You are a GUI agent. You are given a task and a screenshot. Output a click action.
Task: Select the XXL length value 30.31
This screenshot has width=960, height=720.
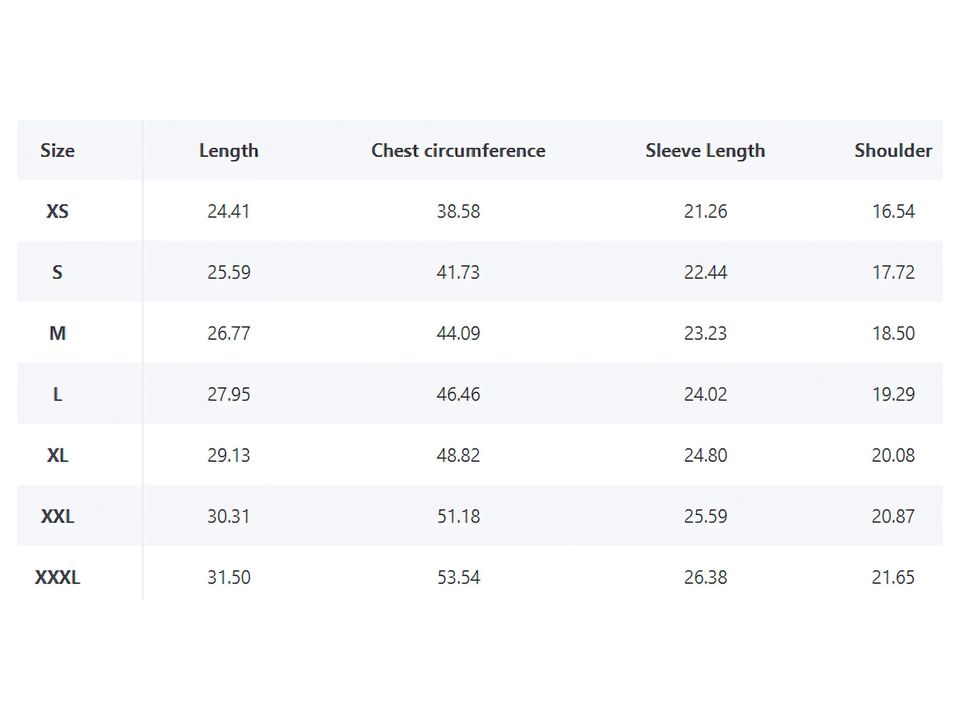pyautogui.click(x=228, y=517)
